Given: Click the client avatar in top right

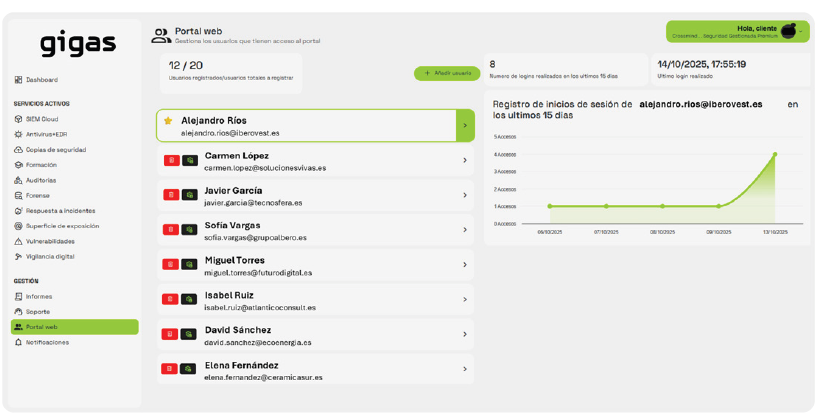Looking at the screenshot, I should (x=789, y=31).
